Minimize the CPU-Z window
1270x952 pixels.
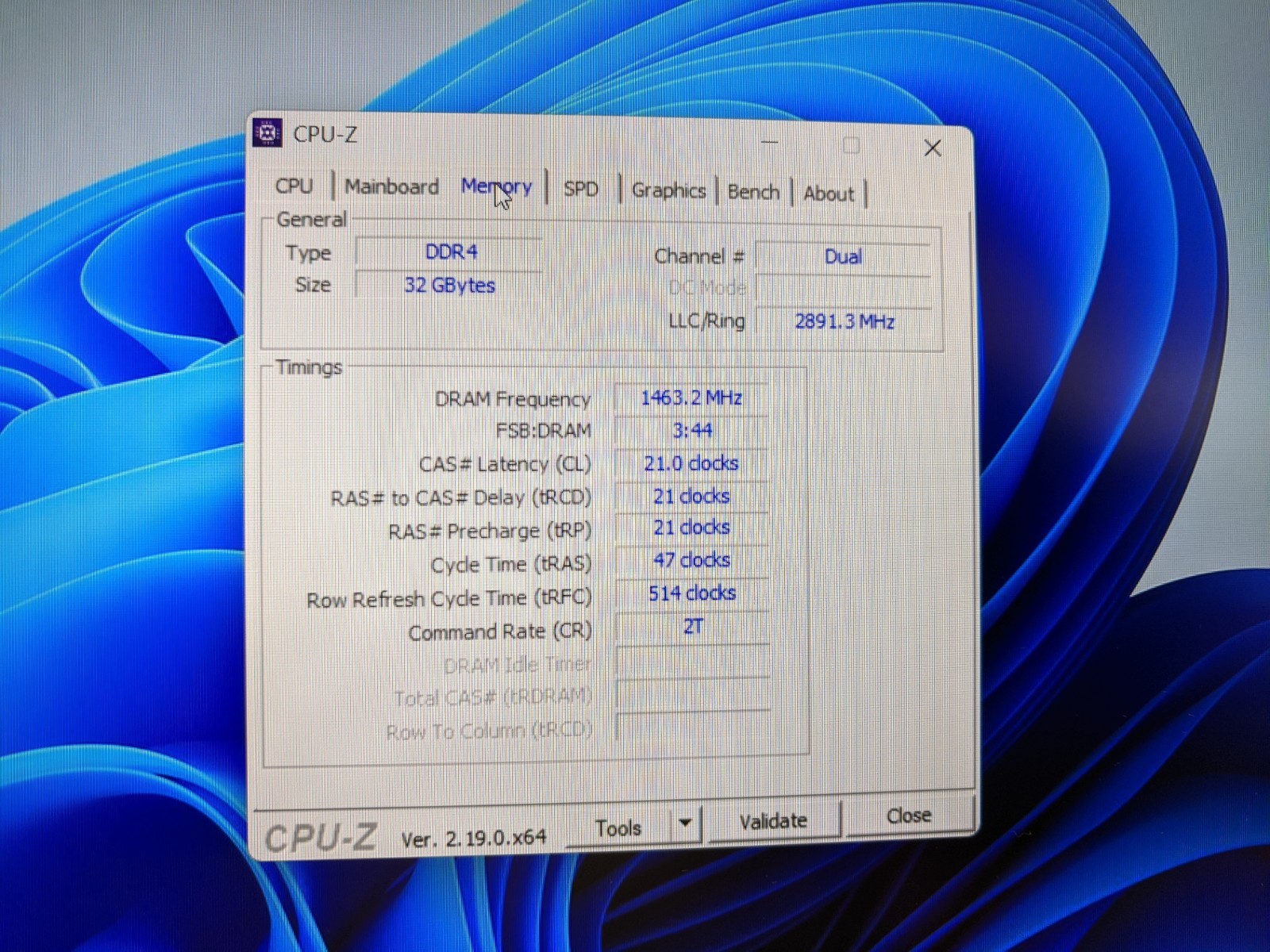(769, 143)
